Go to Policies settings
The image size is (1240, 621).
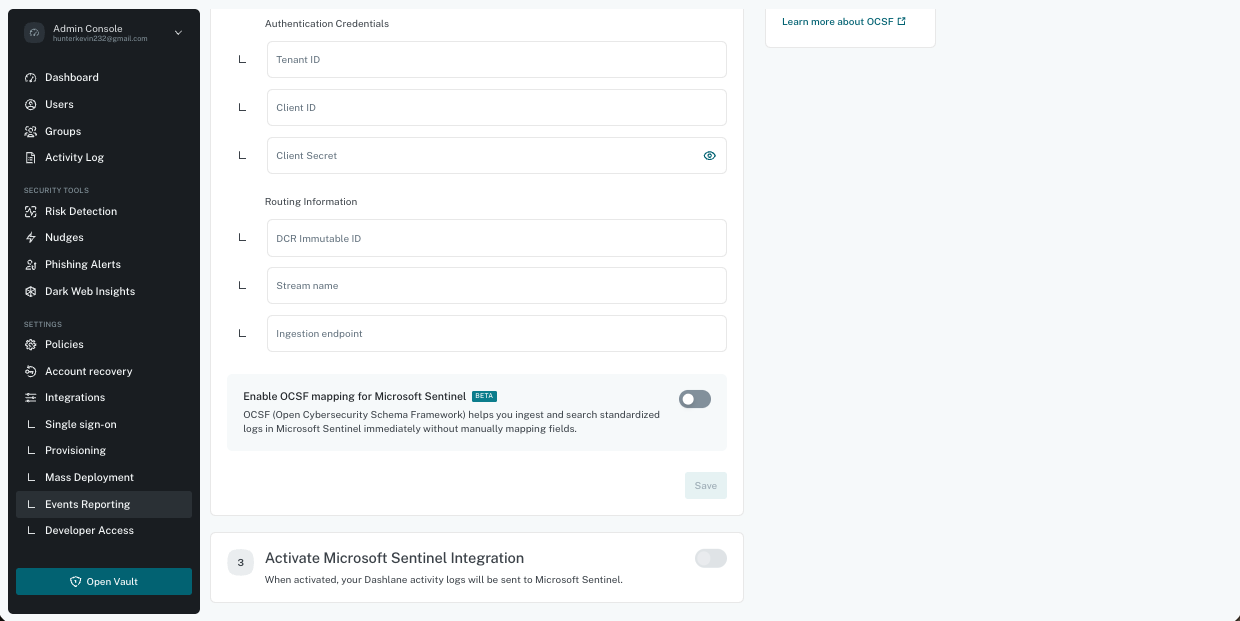point(104,344)
